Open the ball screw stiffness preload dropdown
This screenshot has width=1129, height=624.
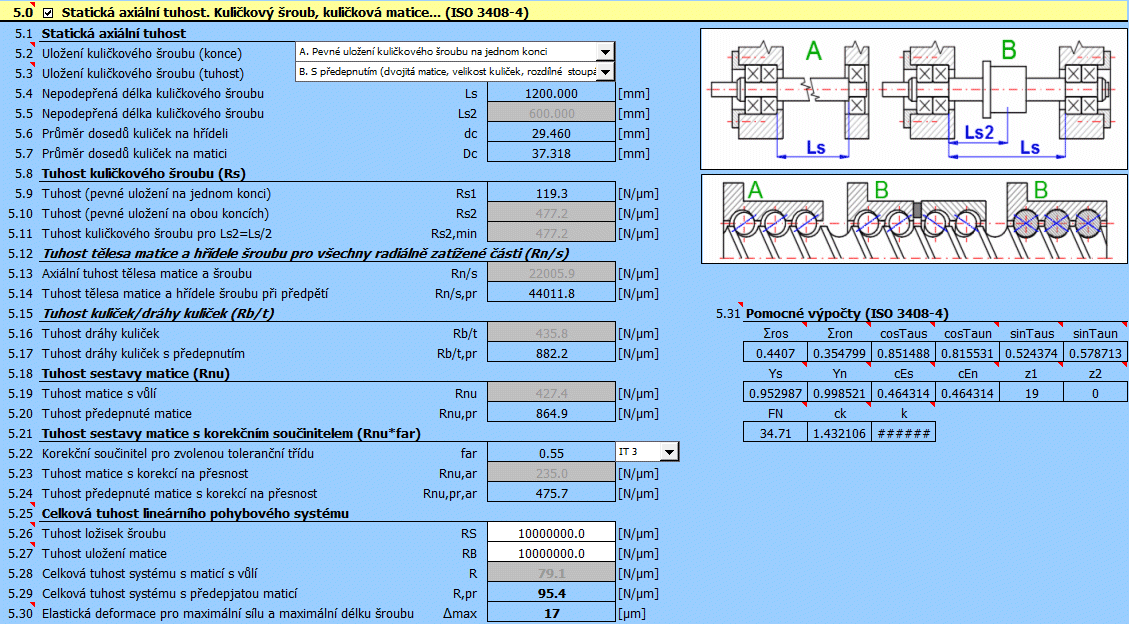coord(606,72)
